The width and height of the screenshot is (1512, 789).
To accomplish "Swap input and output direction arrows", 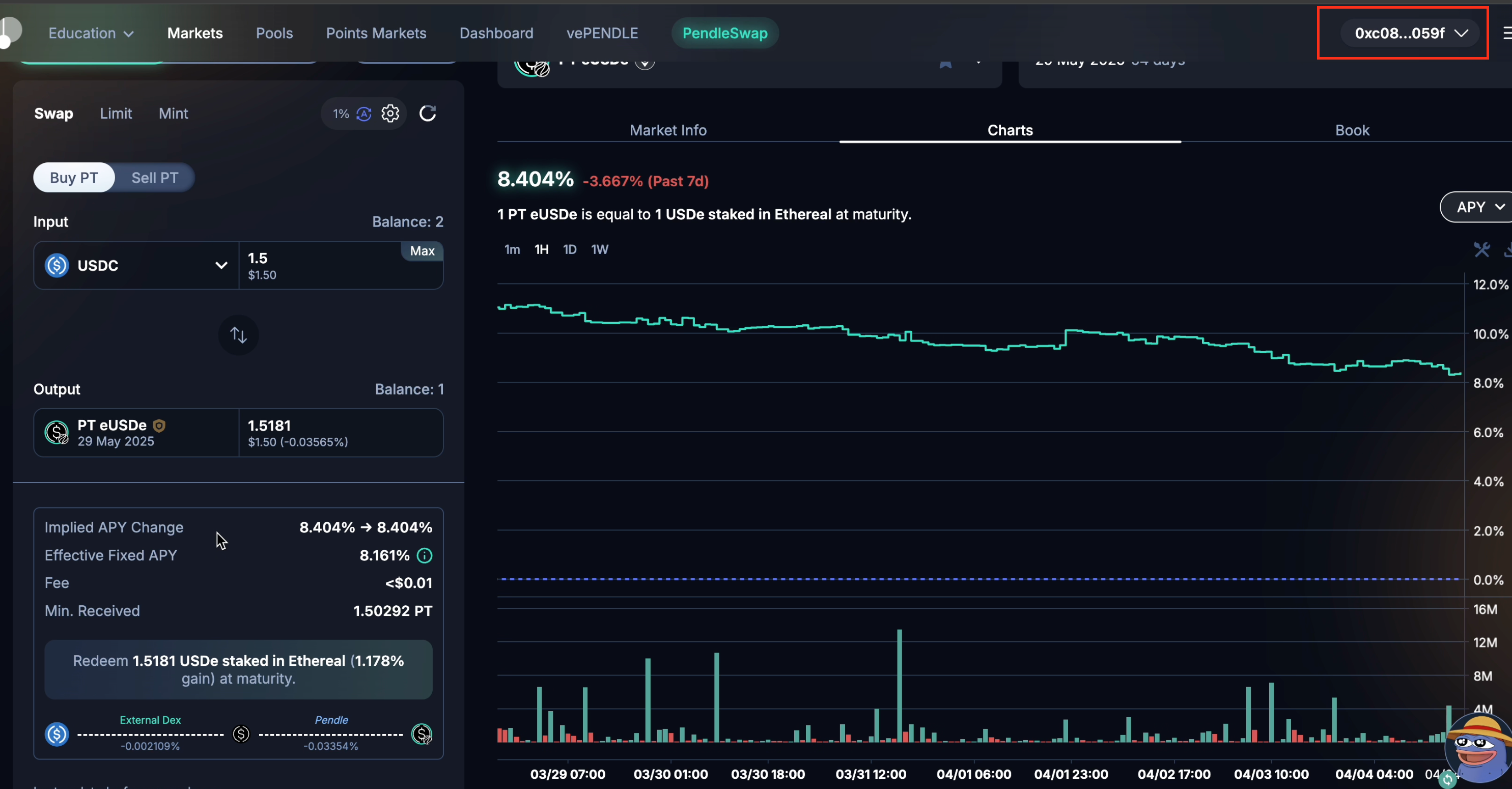I will pos(238,335).
